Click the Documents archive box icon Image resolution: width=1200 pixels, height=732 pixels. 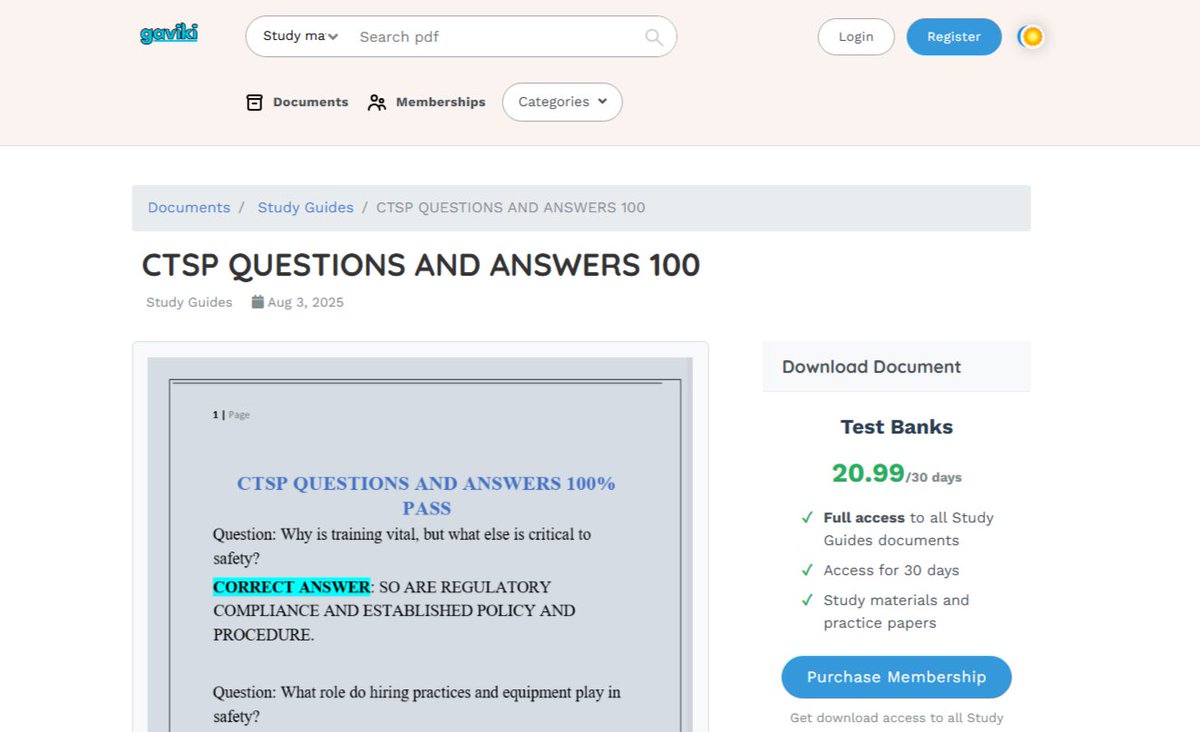(255, 102)
